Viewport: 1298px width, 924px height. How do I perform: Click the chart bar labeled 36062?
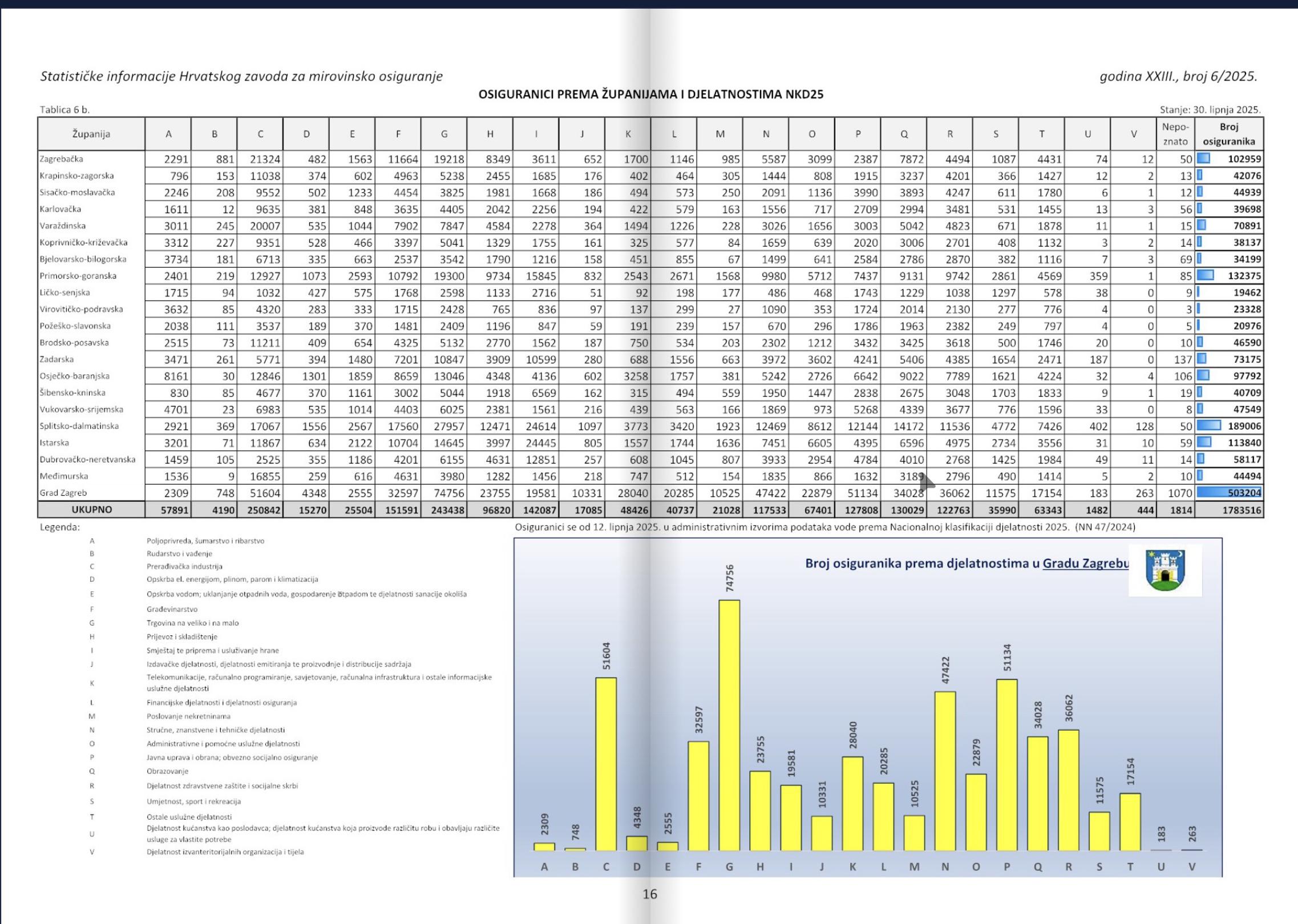coord(1068,790)
